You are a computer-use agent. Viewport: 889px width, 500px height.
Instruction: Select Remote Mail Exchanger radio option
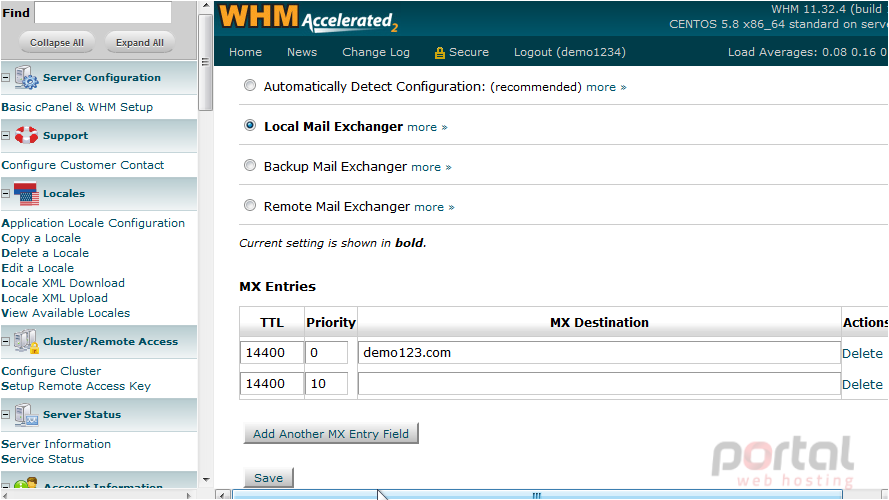click(249, 205)
